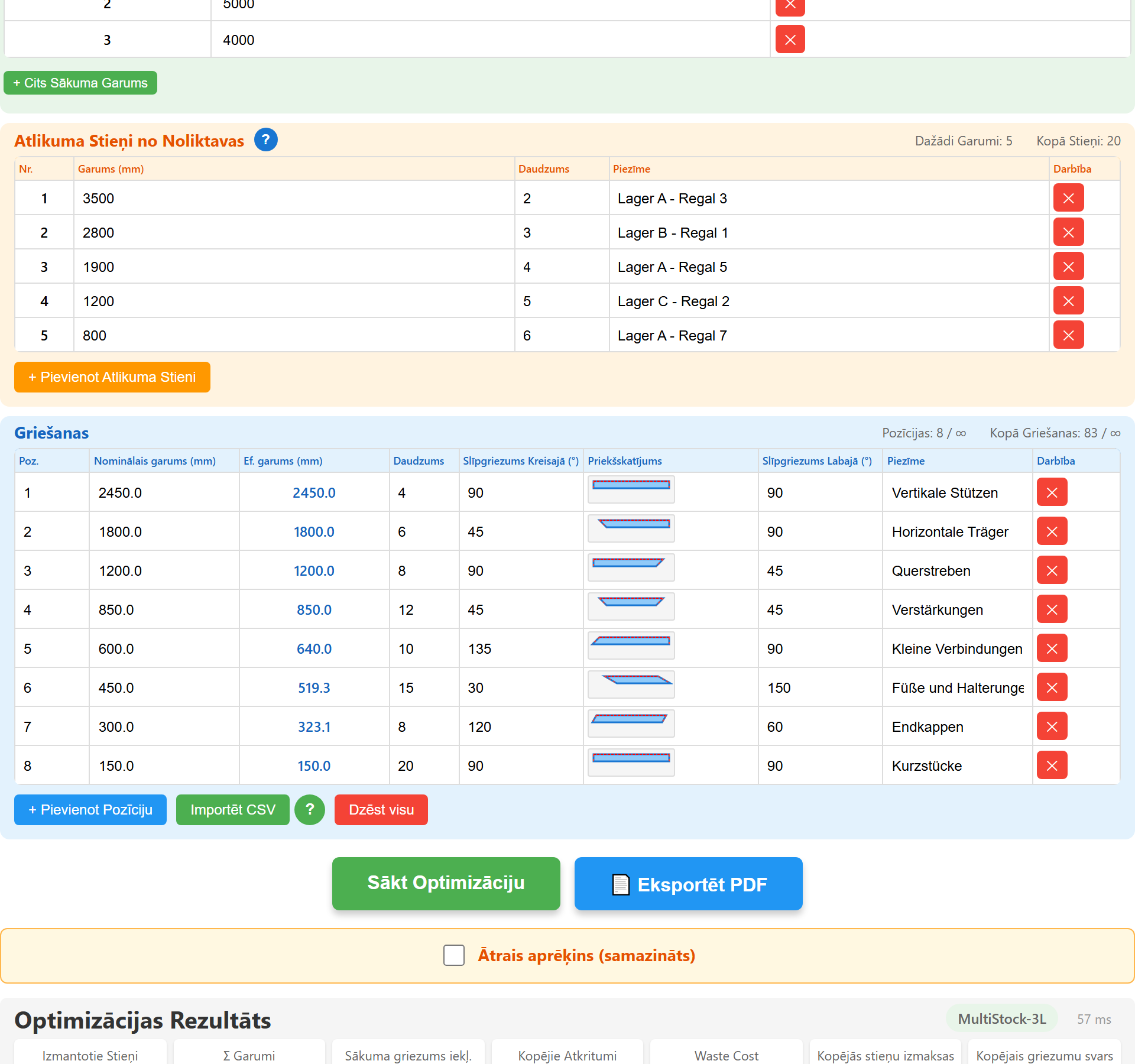Delete cut row Kleine Verbindungen
1135x1064 pixels.
click(1052, 648)
